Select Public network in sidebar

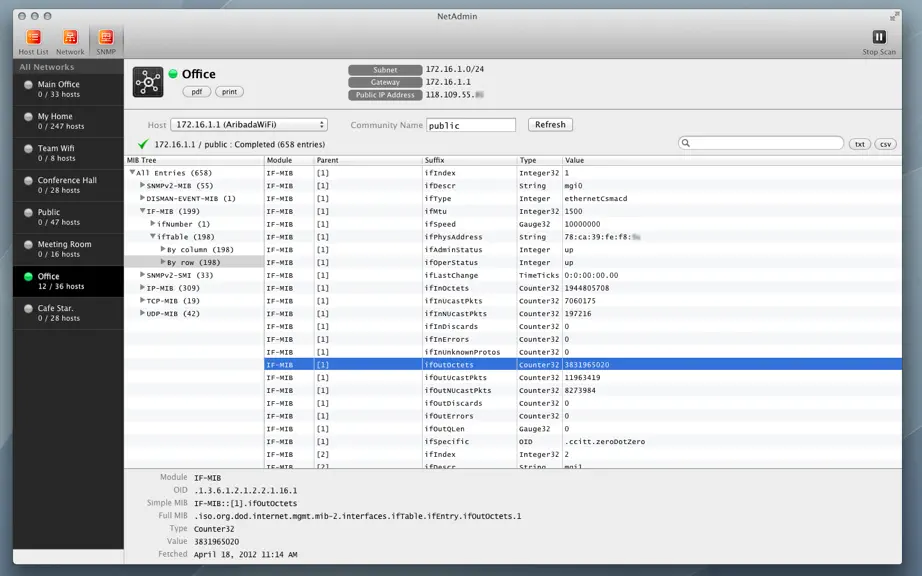68,217
